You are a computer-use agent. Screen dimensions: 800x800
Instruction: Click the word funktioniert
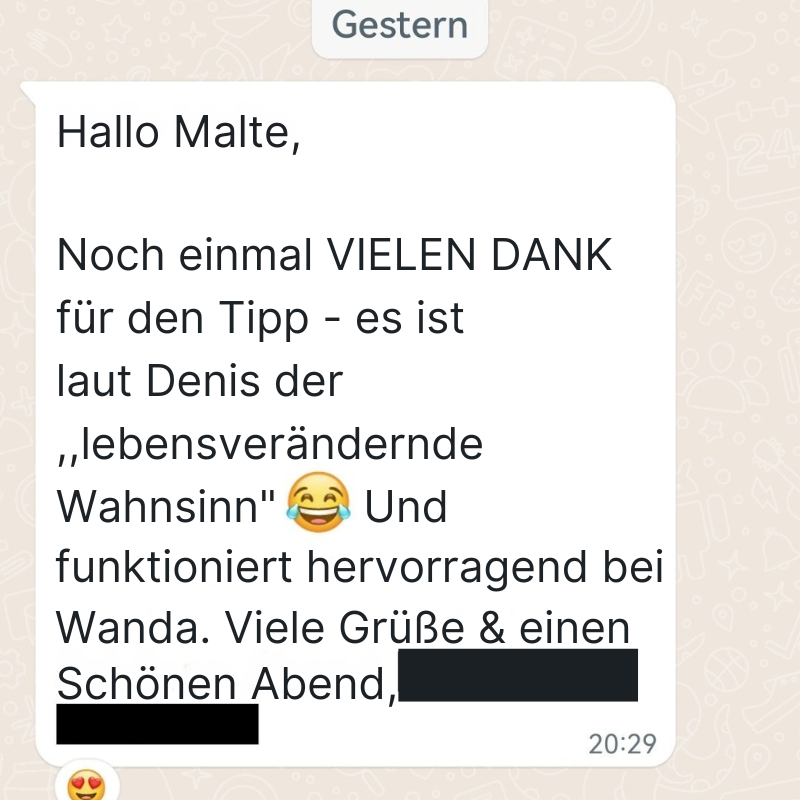point(174,567)
